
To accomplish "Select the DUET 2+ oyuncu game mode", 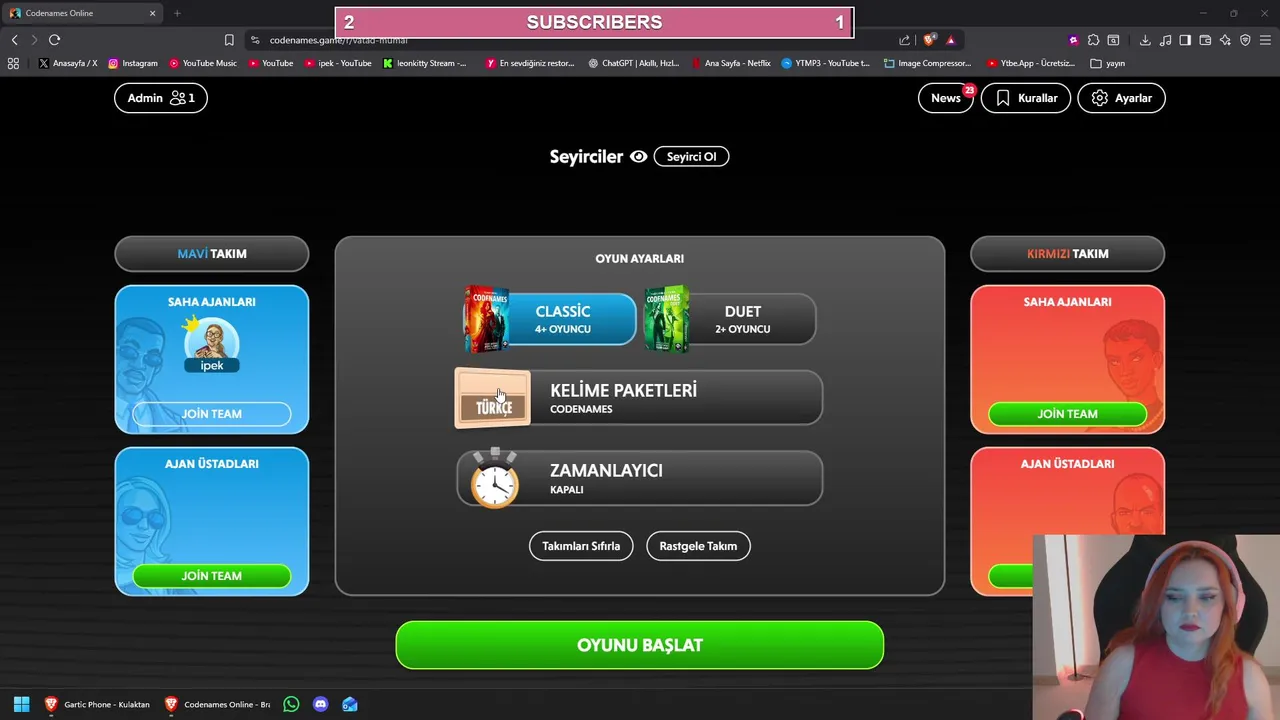I will [x=730, y=319].
